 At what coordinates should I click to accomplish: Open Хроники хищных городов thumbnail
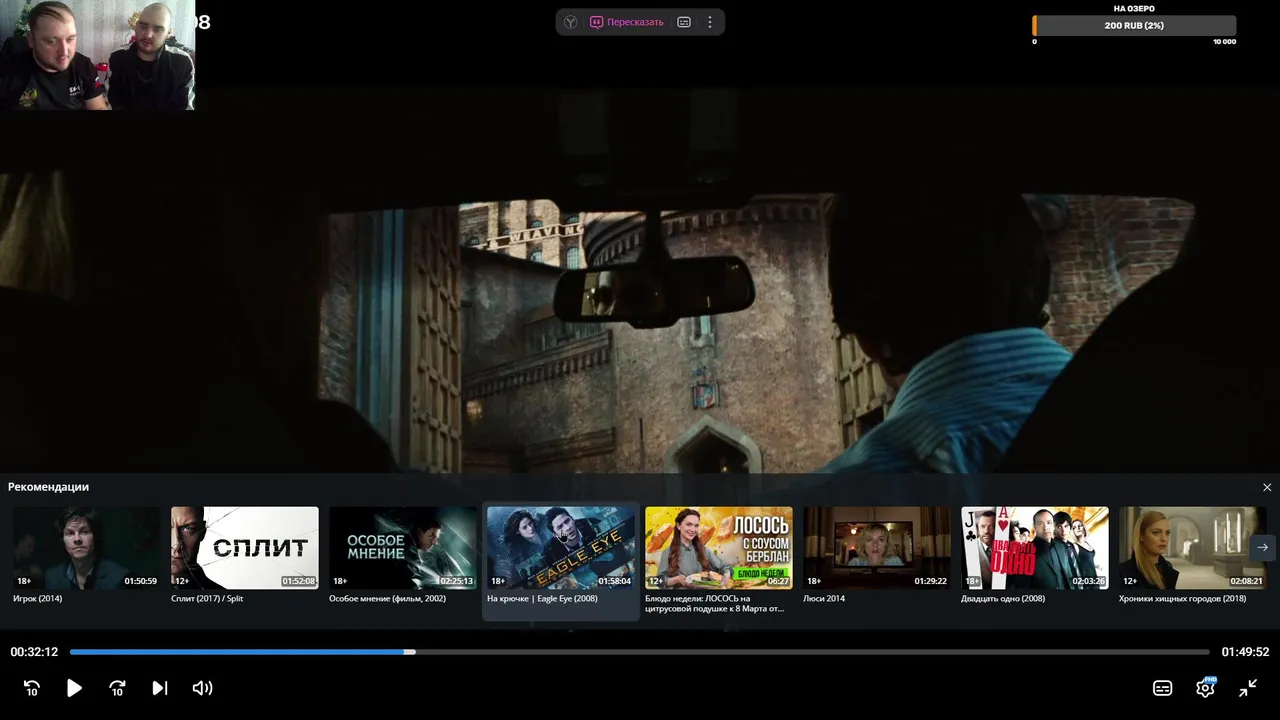point(1193,548)
